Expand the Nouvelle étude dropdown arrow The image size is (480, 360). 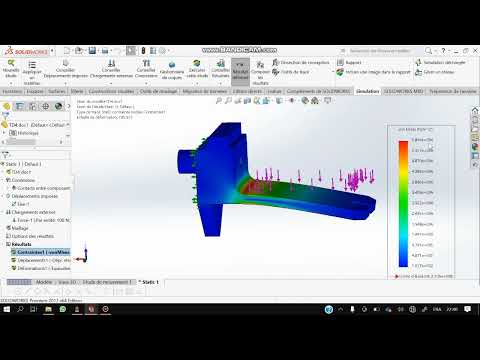11,83
